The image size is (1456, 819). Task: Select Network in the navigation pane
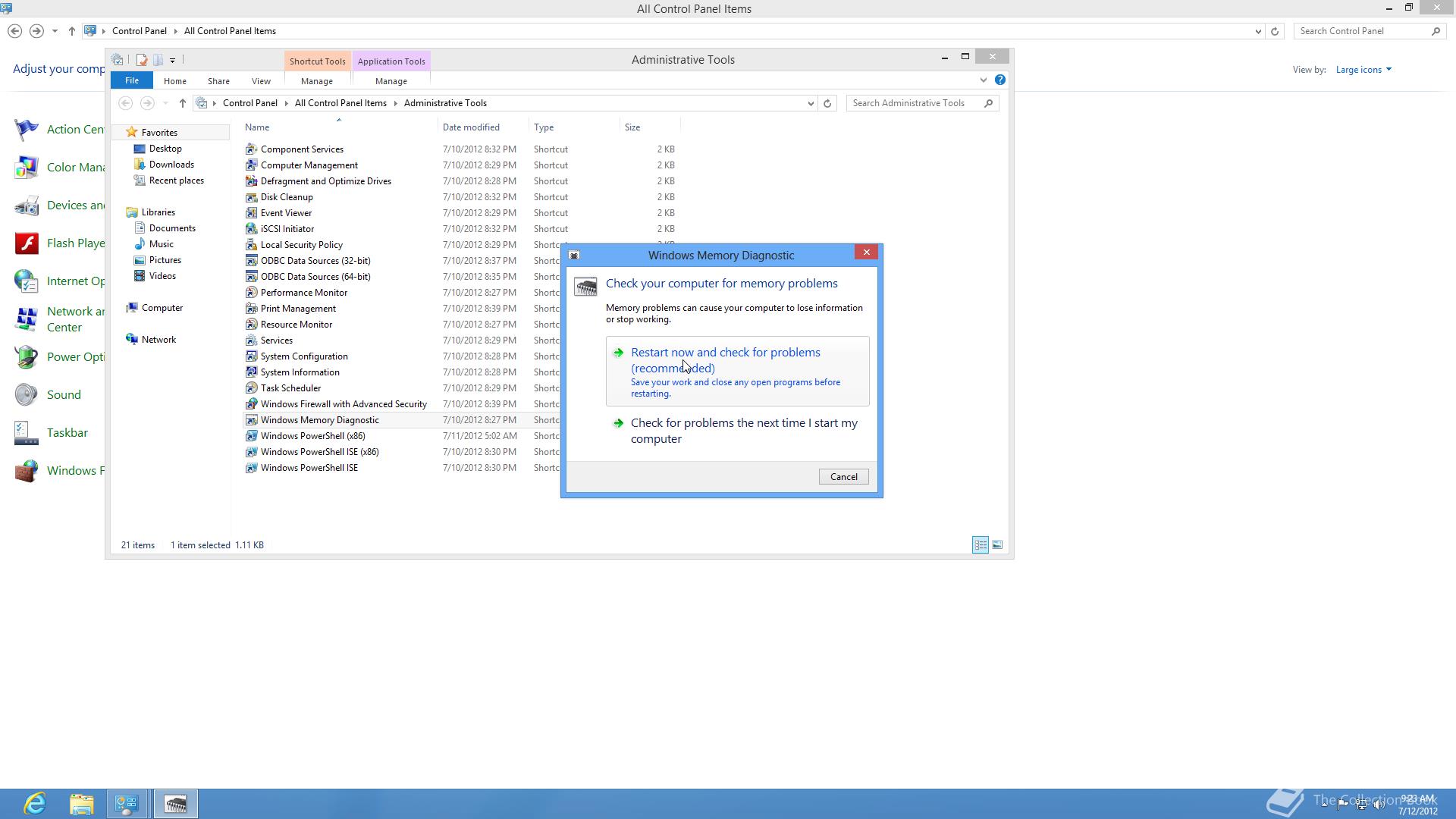158,340
